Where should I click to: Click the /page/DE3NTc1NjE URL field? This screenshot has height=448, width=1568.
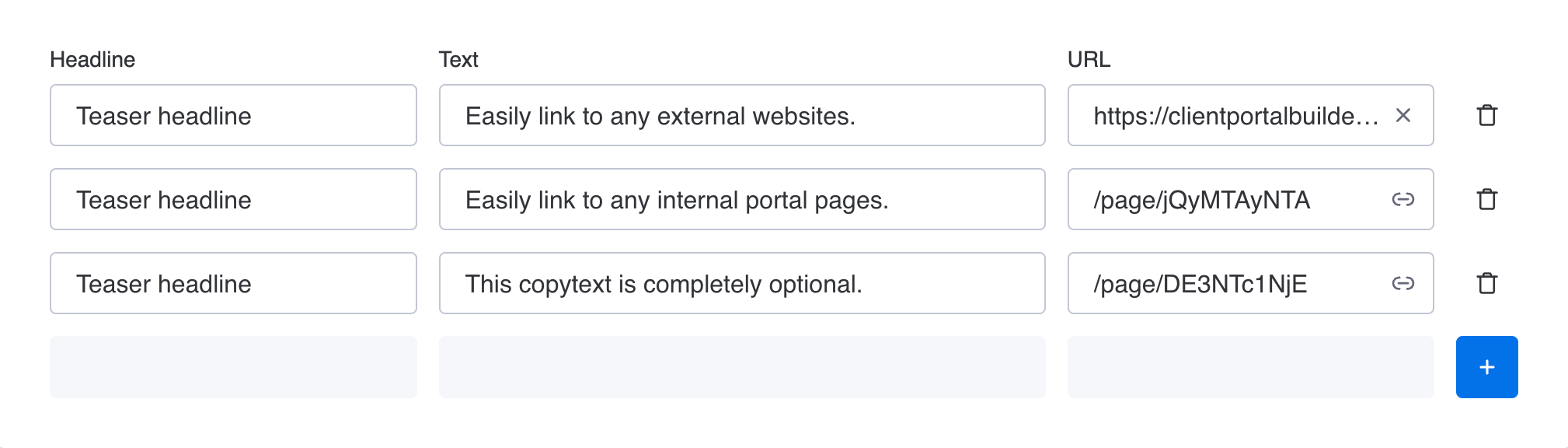pos(1234,283)
